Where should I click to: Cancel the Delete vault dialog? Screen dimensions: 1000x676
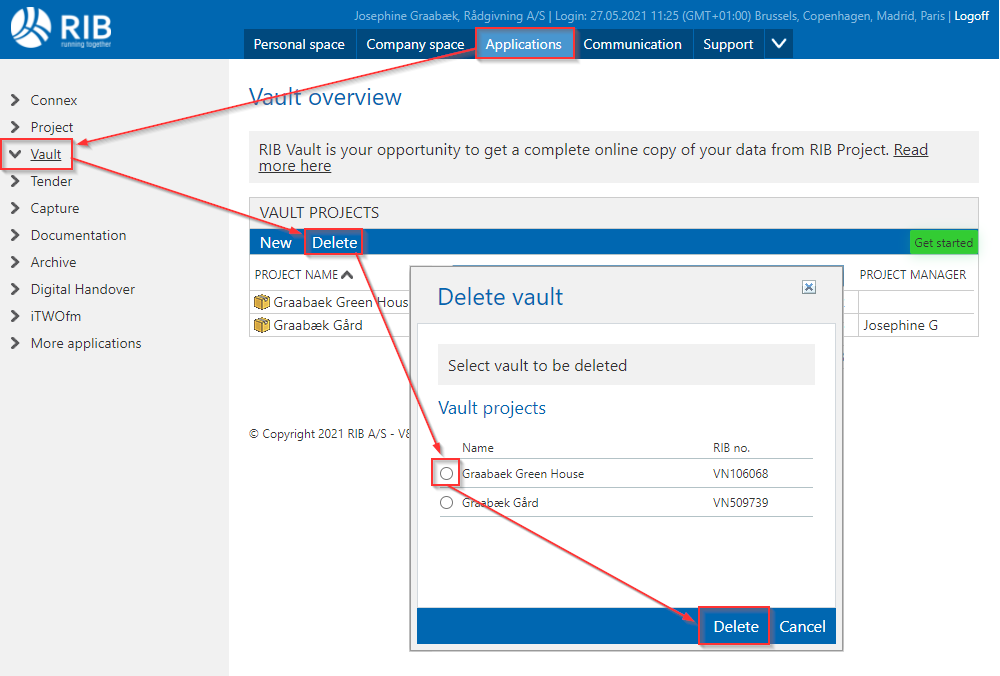point(802,627)
